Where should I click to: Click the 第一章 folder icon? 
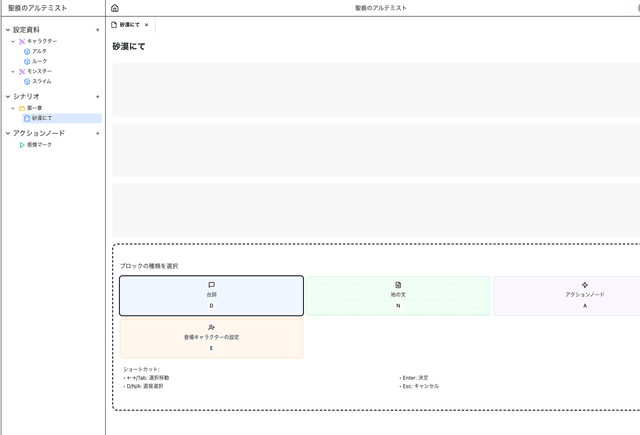tap(22, 108)
